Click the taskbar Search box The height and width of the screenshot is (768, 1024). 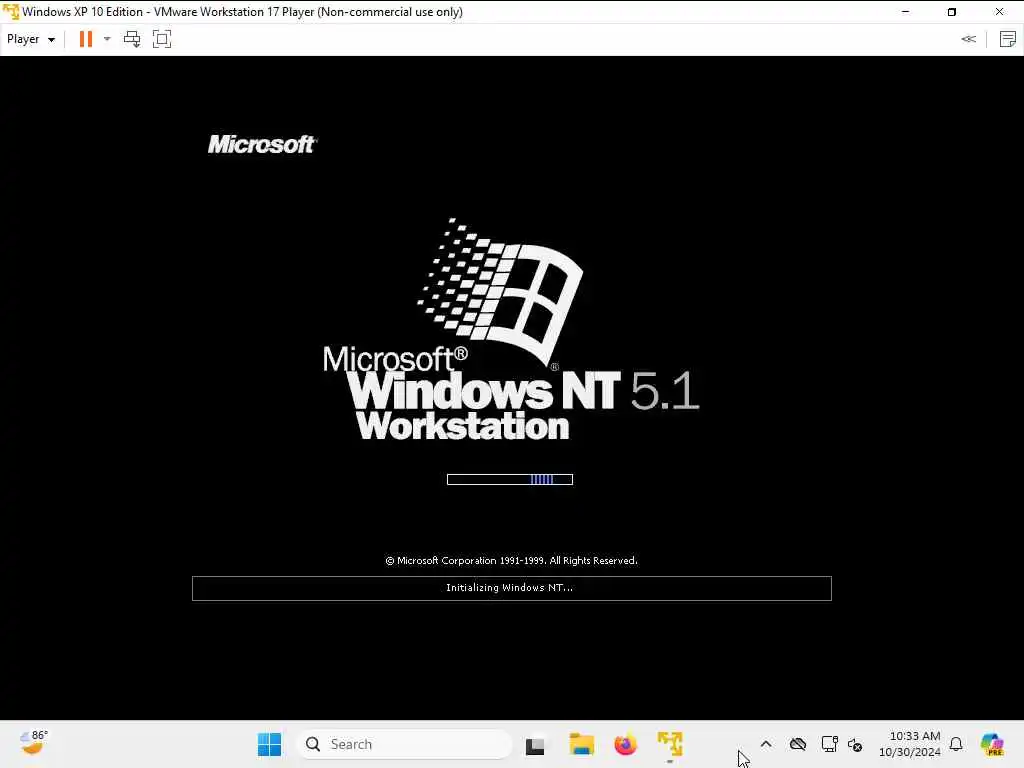404,744
